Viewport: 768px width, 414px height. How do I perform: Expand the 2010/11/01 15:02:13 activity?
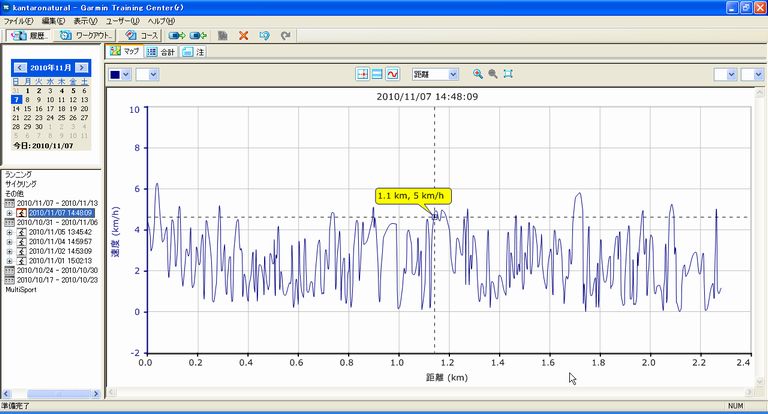point(9,261)
